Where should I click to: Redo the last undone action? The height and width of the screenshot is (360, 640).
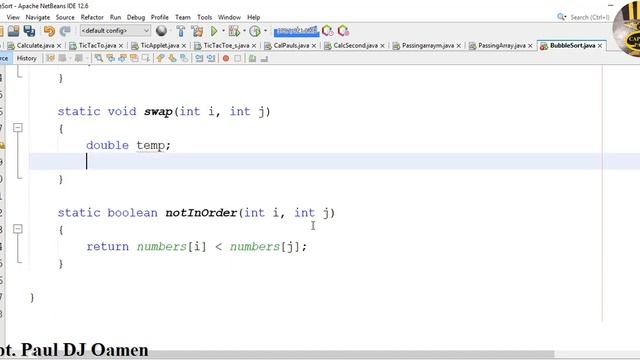point(65,31)
